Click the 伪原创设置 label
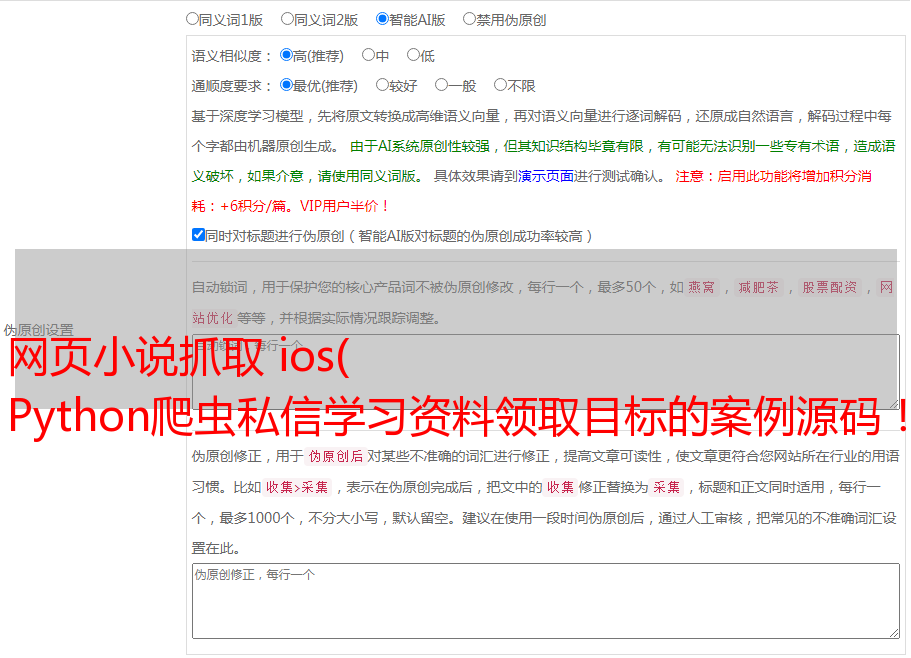911x658 pixels. [x=38, y=330]
